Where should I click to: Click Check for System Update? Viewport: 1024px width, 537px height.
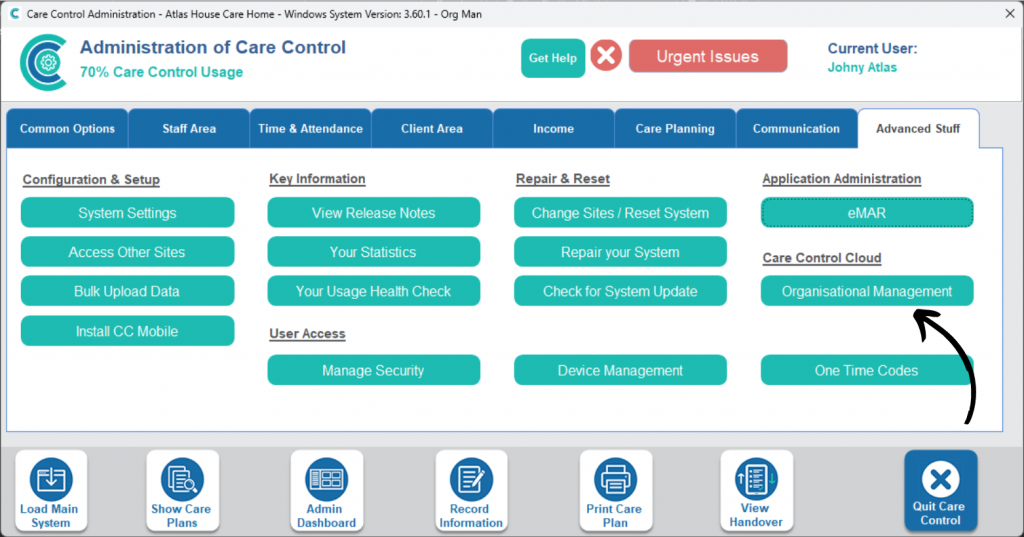pyautogui.click(x=620, y=291)
